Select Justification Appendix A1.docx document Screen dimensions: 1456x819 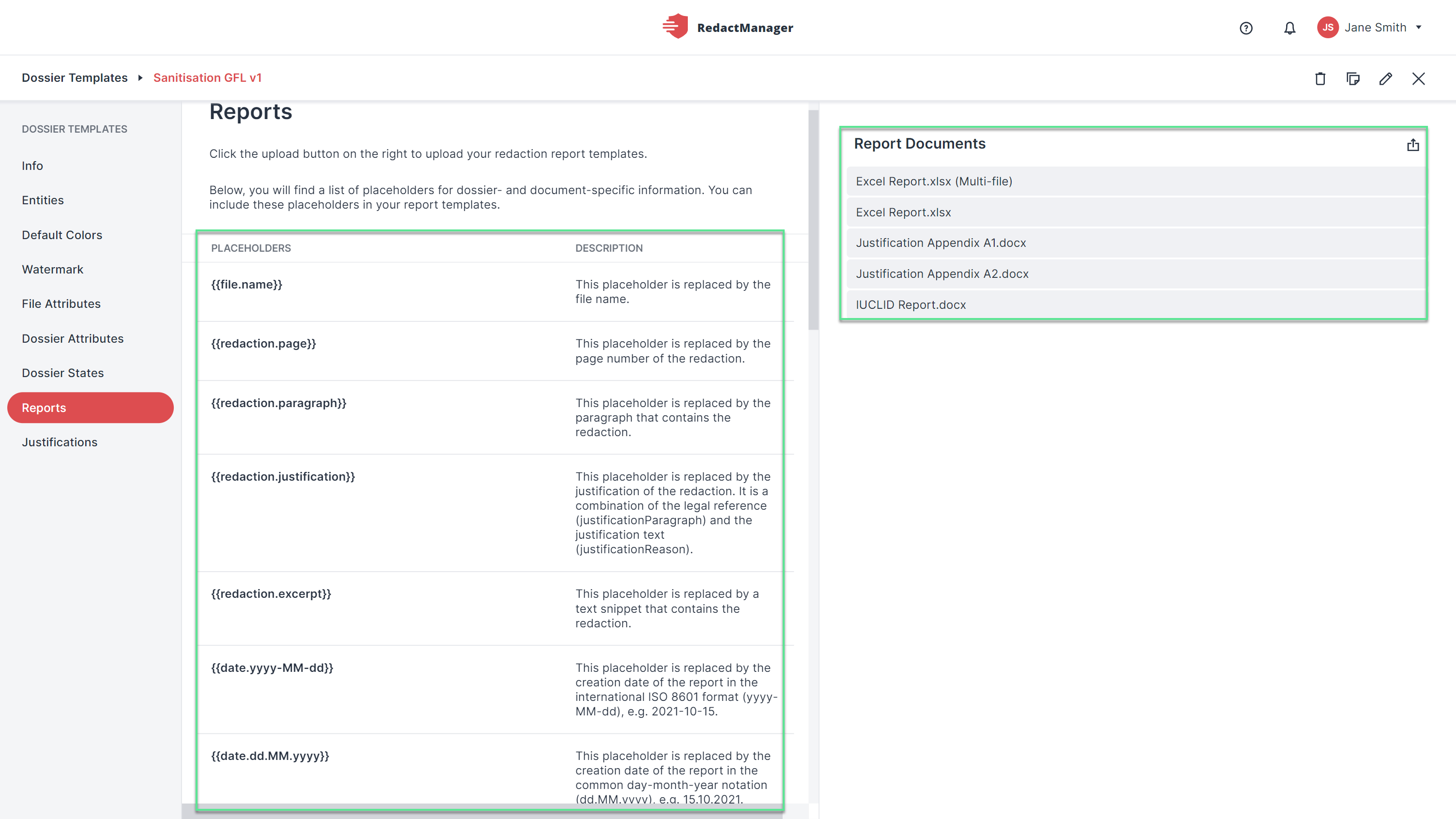tap(1136, 243)
